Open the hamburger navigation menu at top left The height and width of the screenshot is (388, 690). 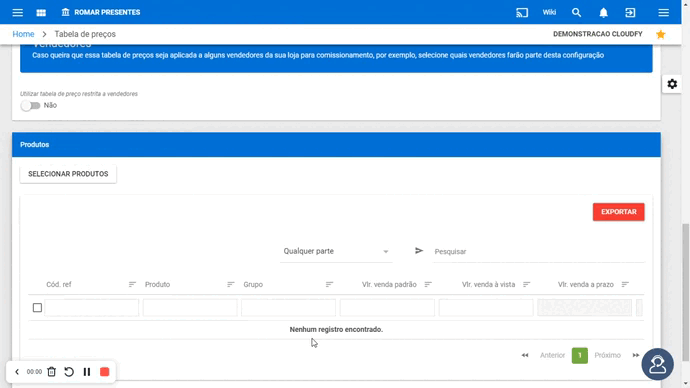point(18,12)
